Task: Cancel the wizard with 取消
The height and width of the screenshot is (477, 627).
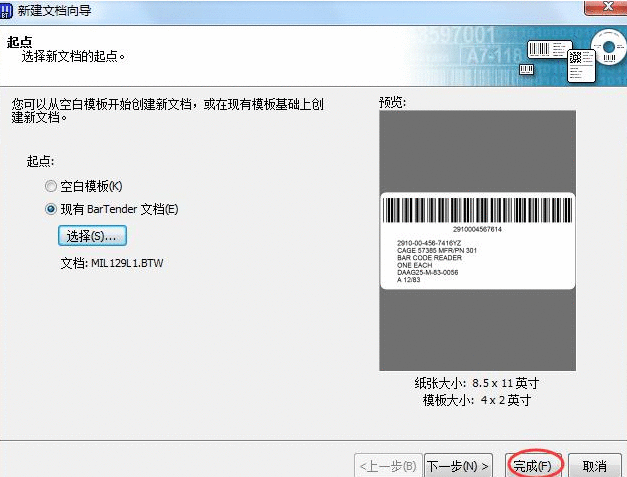Action: [595, 466]
